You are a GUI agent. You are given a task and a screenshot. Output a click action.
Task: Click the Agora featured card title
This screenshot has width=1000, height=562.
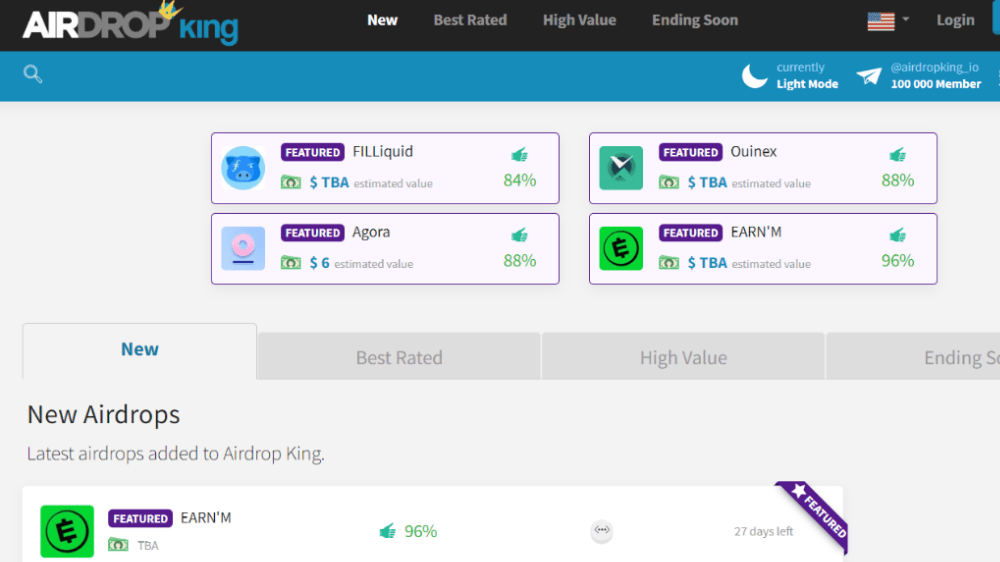(x=371, y=232)
